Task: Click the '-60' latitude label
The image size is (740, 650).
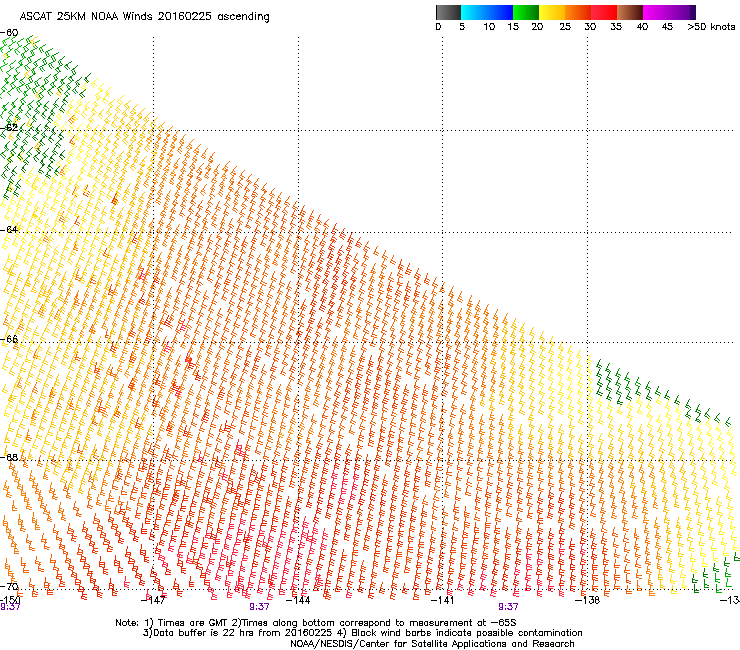Action: tap(9, 33)
